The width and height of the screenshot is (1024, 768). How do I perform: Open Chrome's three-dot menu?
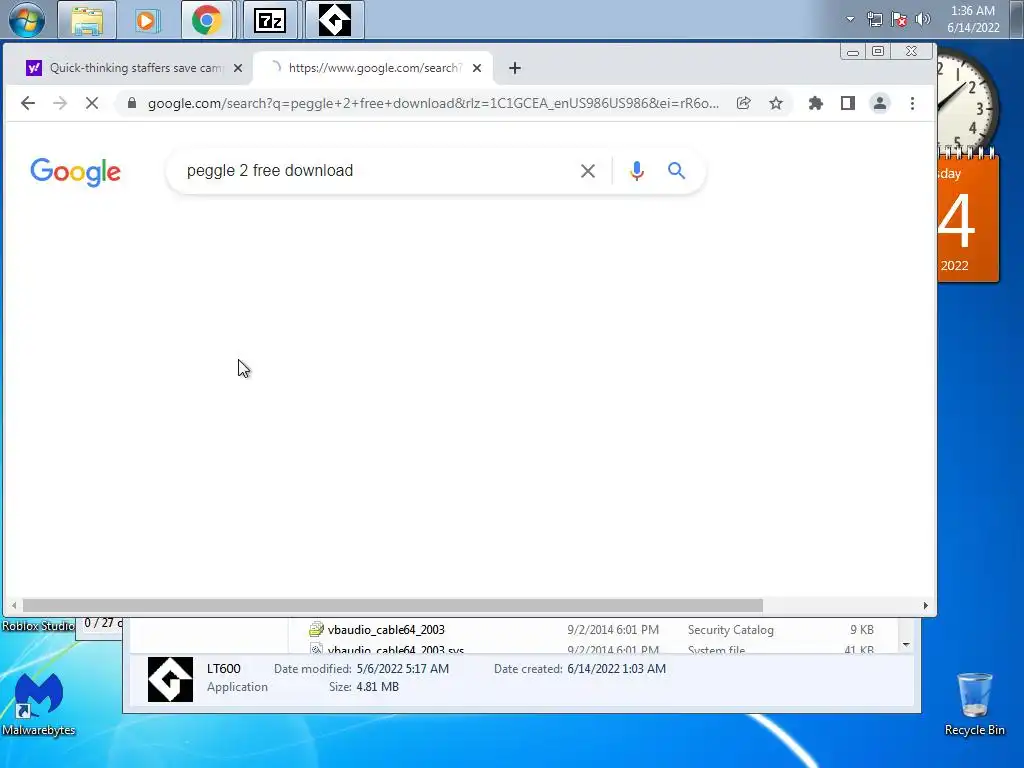912,103
